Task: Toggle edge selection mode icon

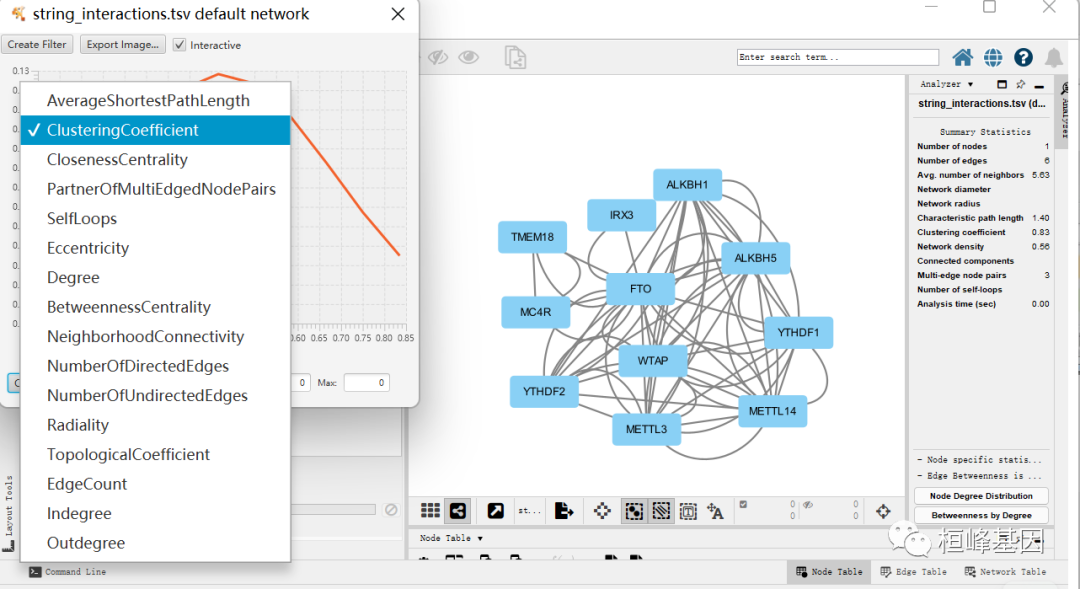Action: 661,511
